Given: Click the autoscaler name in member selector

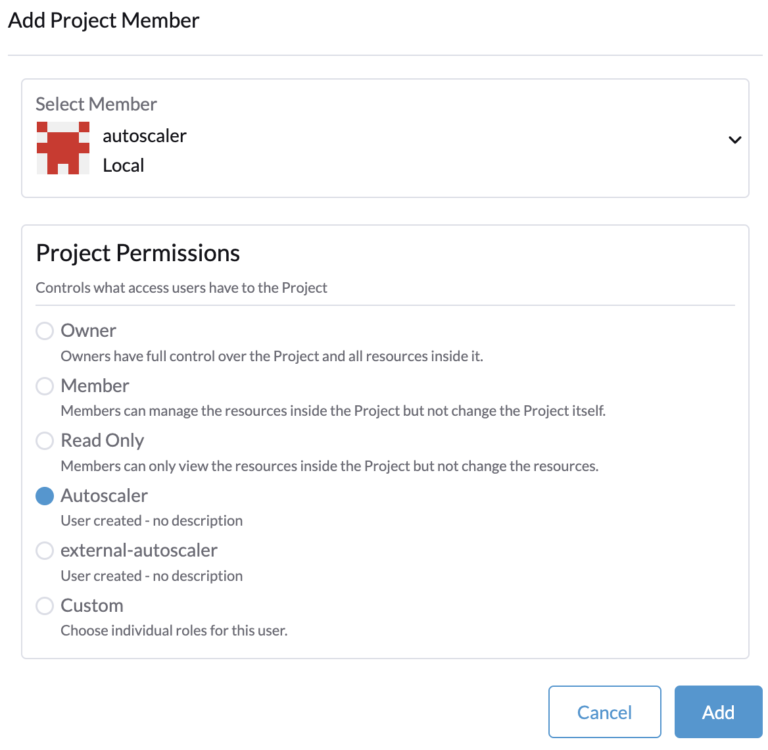Looking at the screenshot, I should tap(144, 136).
